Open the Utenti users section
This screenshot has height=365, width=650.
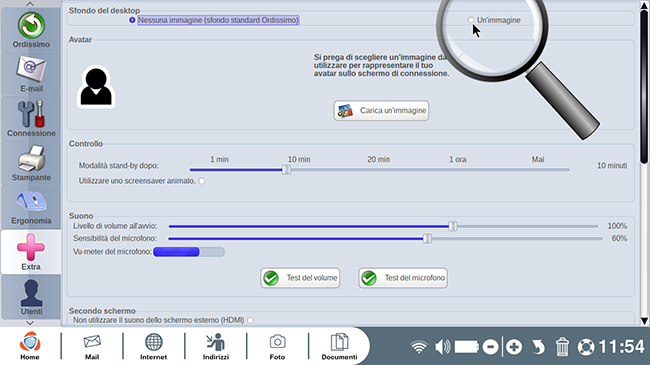click(31, 297)
